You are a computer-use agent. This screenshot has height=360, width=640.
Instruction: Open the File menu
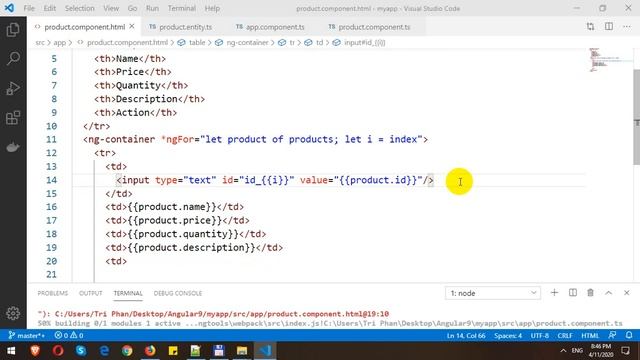click(x=29, y=8)
